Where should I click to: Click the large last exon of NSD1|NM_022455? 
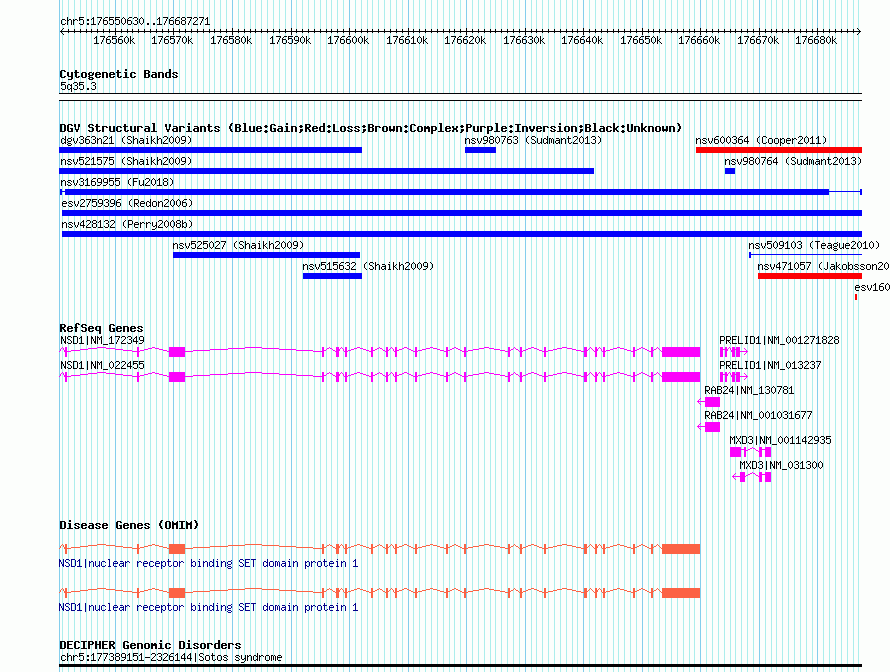pos(681,377)
